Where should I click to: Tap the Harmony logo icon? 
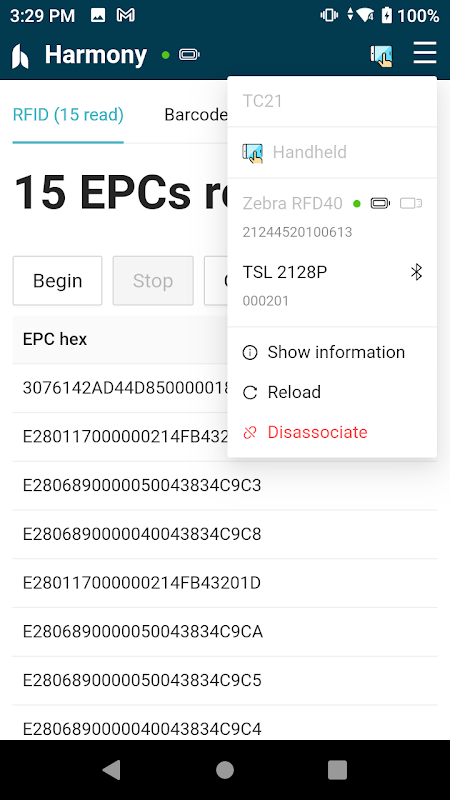[x=20, y=56]
